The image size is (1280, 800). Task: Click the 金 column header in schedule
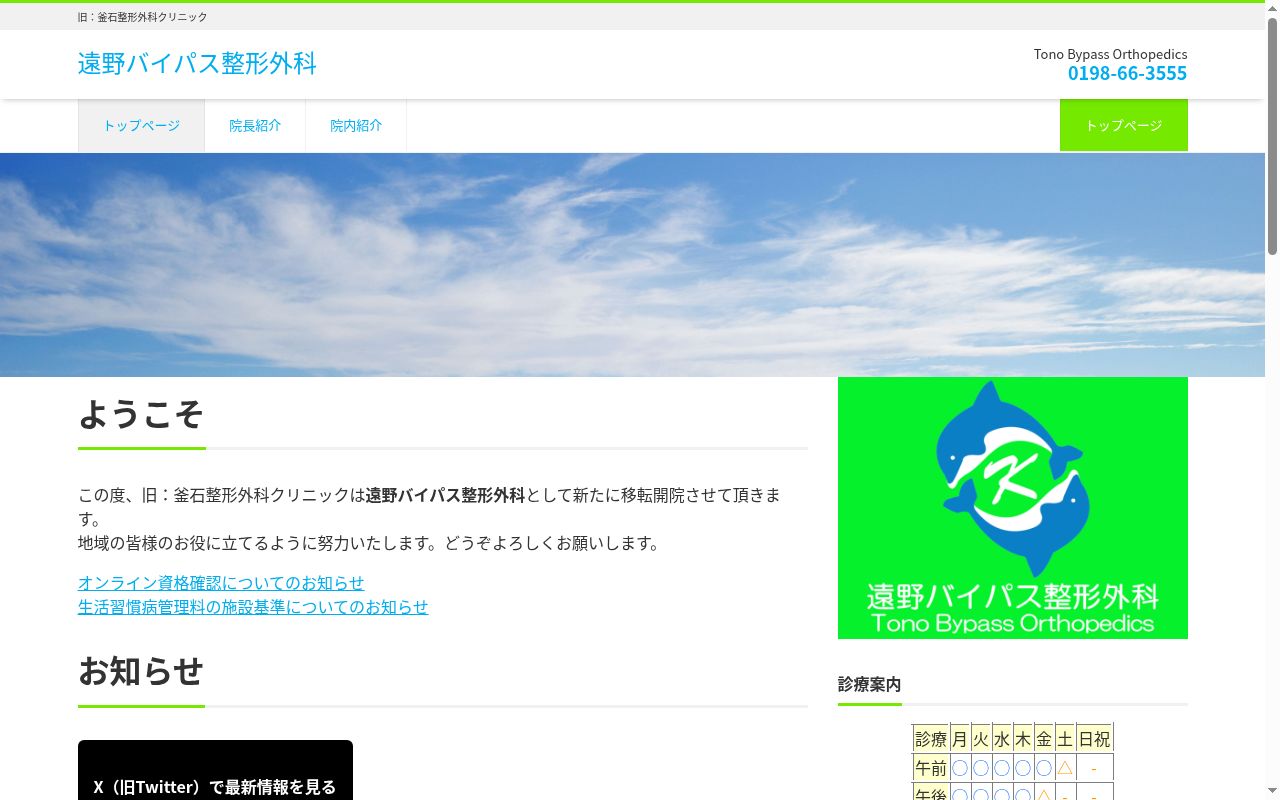pos(1044,739)
